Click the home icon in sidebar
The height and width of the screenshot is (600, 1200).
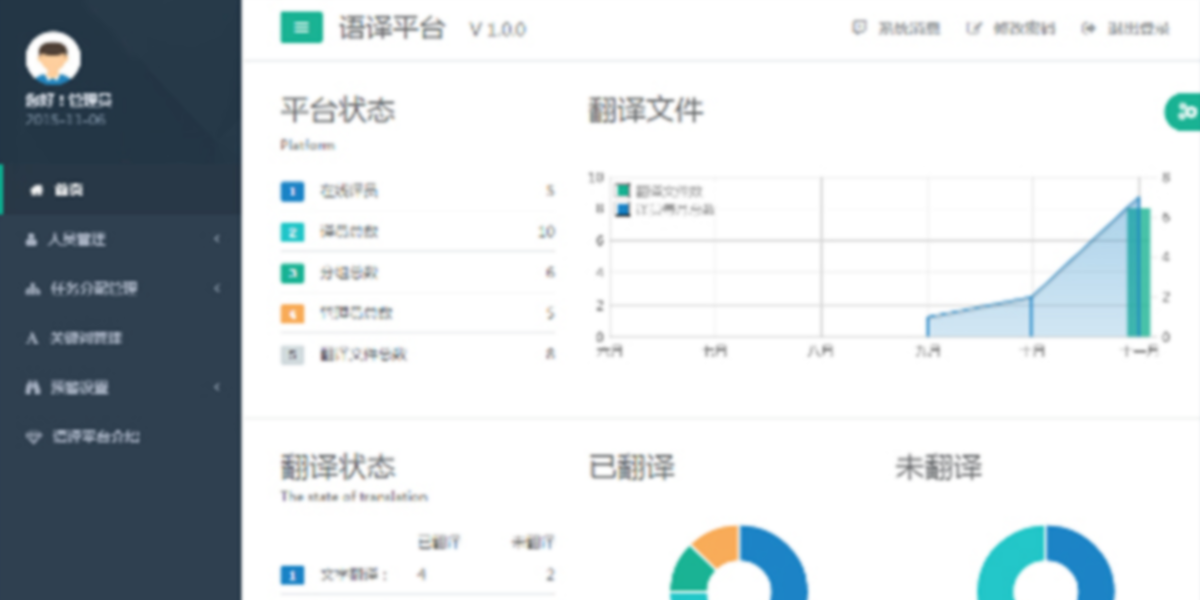pyautogui.click(x=36, y=190)
